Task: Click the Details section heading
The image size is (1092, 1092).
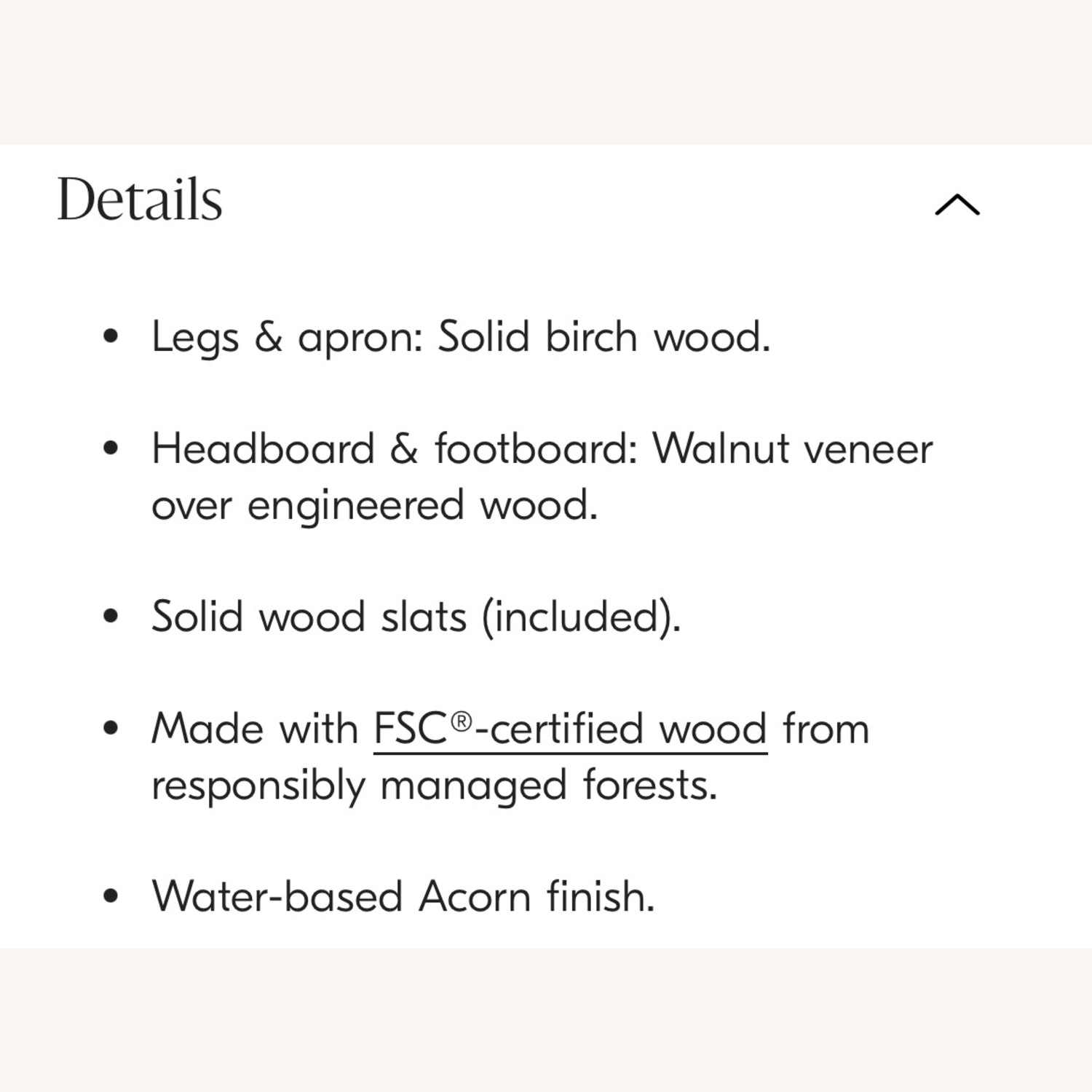Action: coord(140,199)
